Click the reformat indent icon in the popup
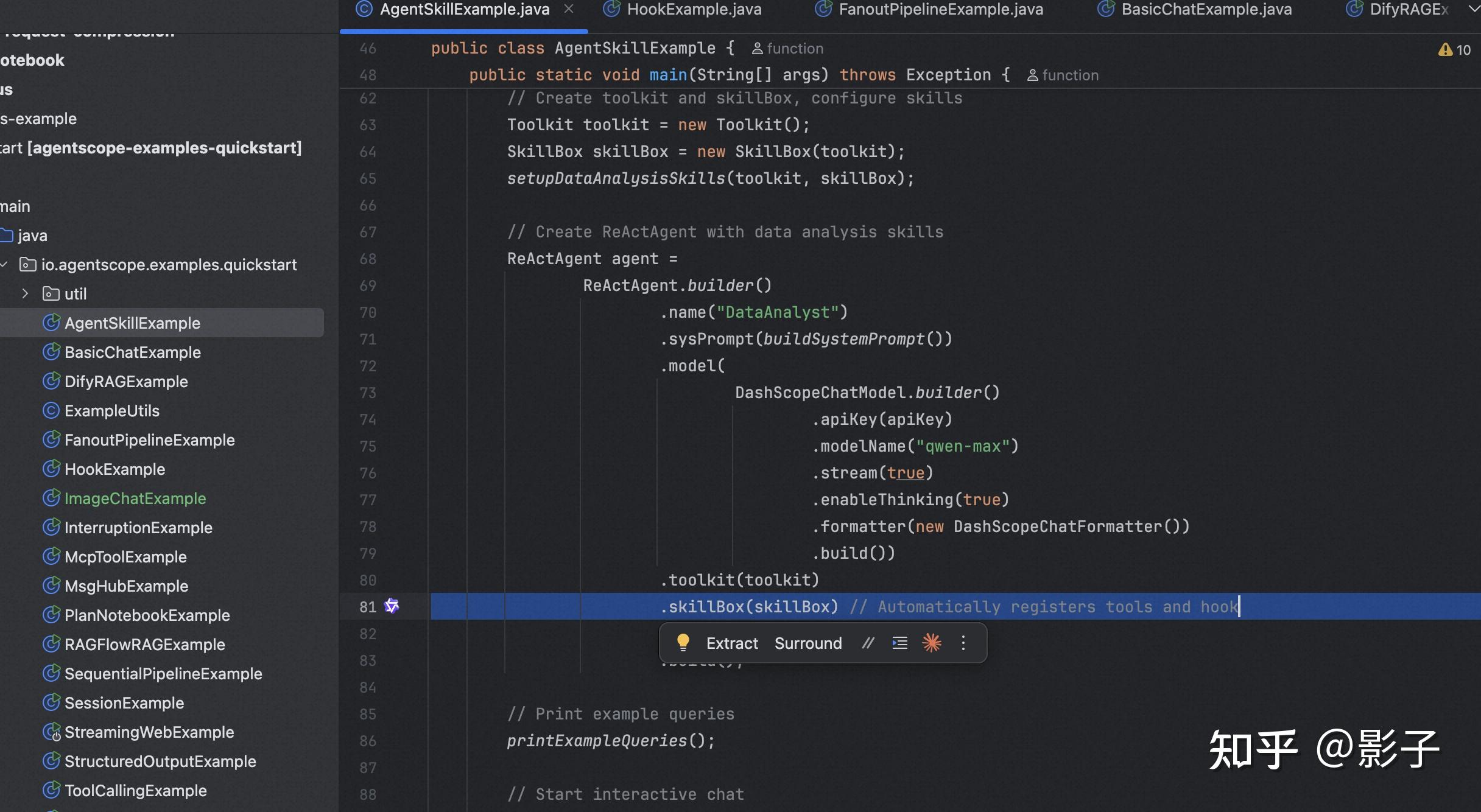Image resolution: width=1481 pixels, height=812 pixels. point(899,643)
